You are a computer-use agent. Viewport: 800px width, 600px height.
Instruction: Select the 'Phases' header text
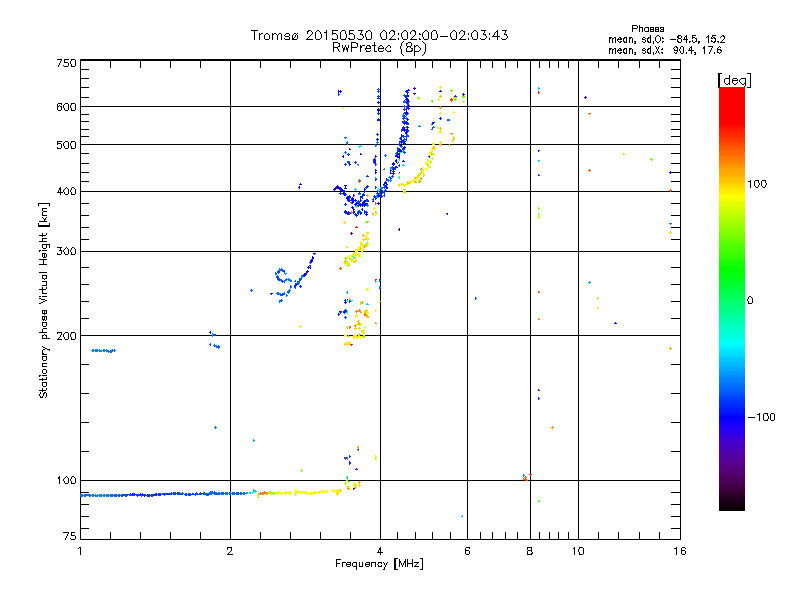coord(647,29)
